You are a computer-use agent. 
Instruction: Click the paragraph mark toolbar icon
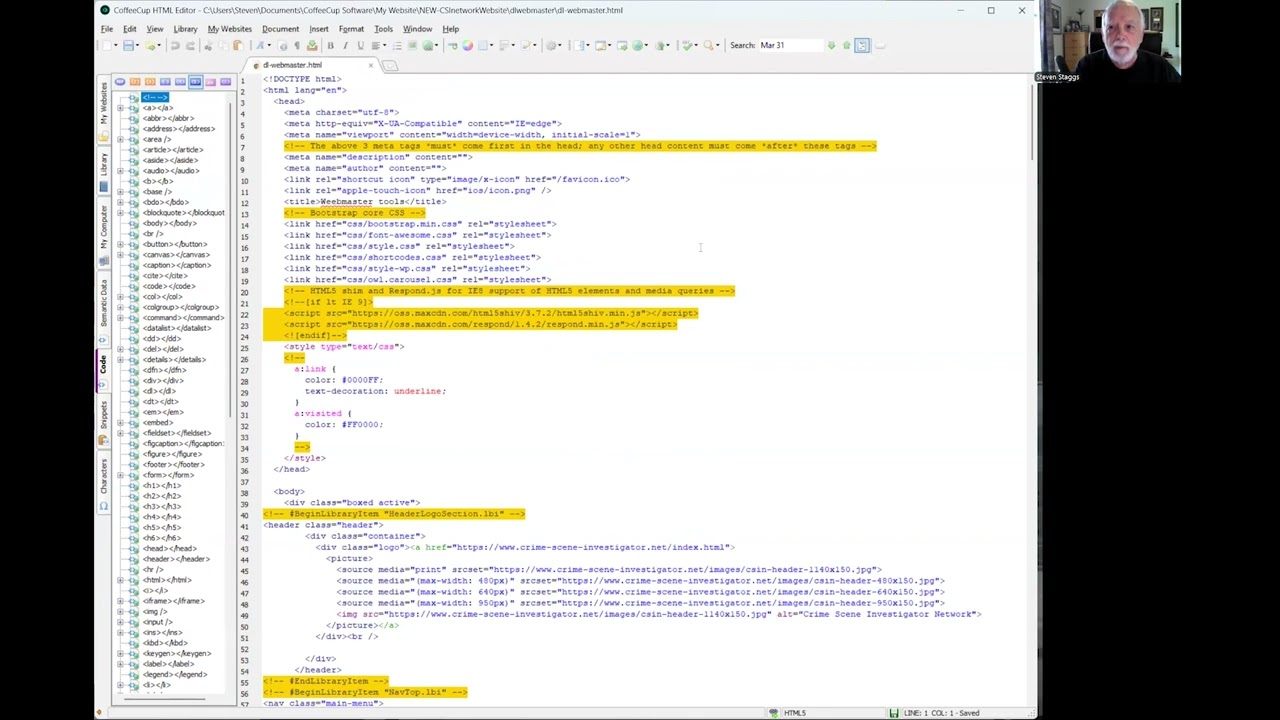click(296, 45)
